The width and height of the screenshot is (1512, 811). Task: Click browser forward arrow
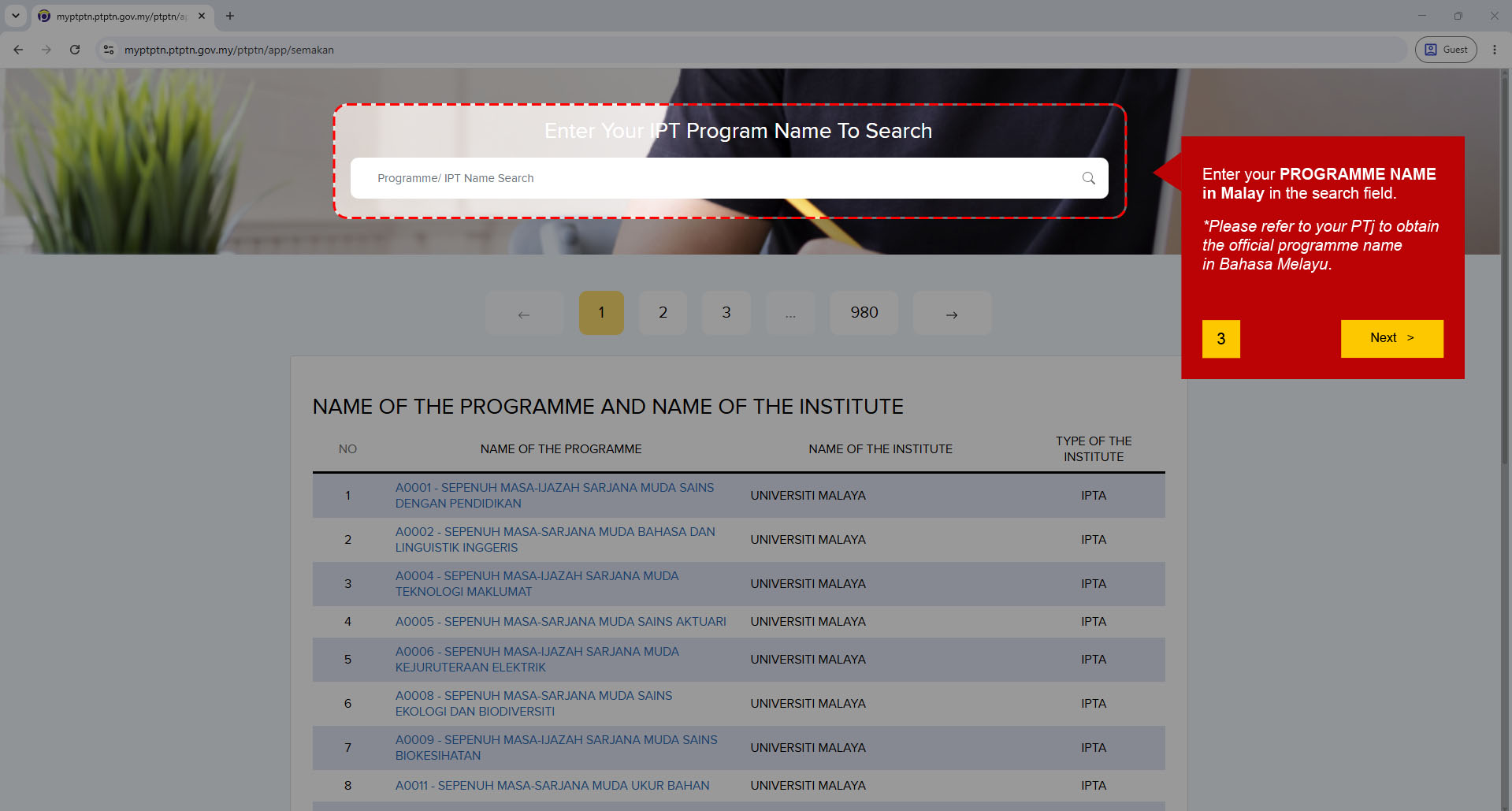point(46,50)
